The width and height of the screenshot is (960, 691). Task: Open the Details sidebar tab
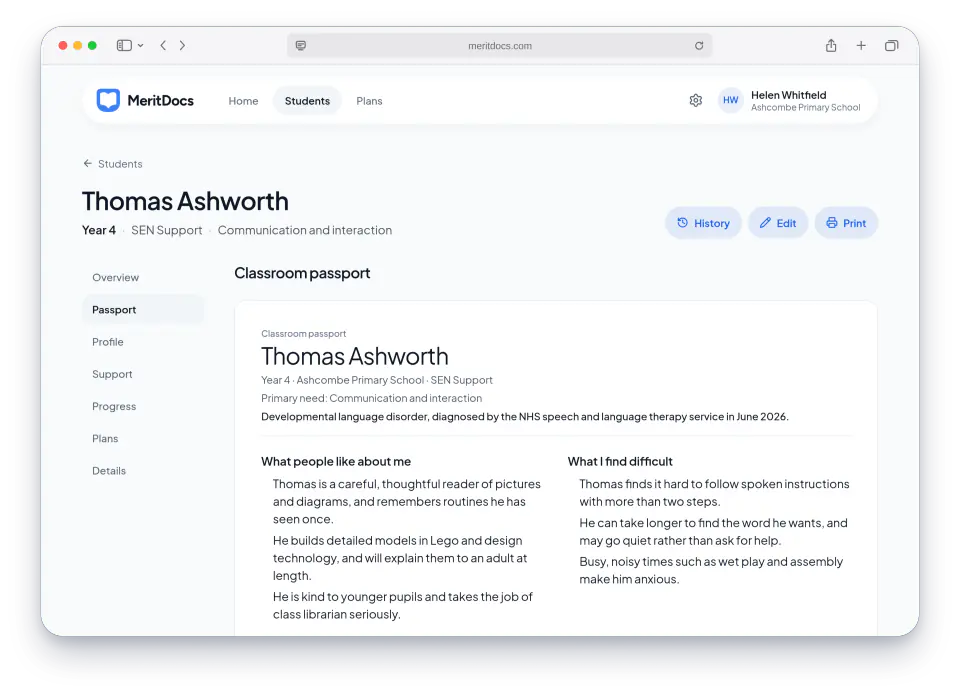[143, 471]
